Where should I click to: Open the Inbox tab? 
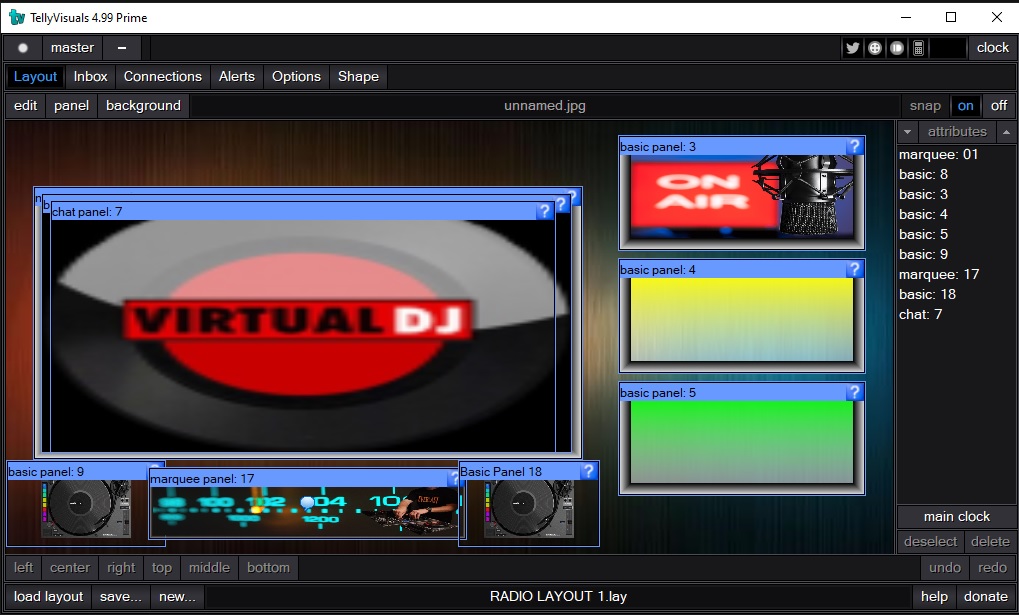click(x=90, y=77)
